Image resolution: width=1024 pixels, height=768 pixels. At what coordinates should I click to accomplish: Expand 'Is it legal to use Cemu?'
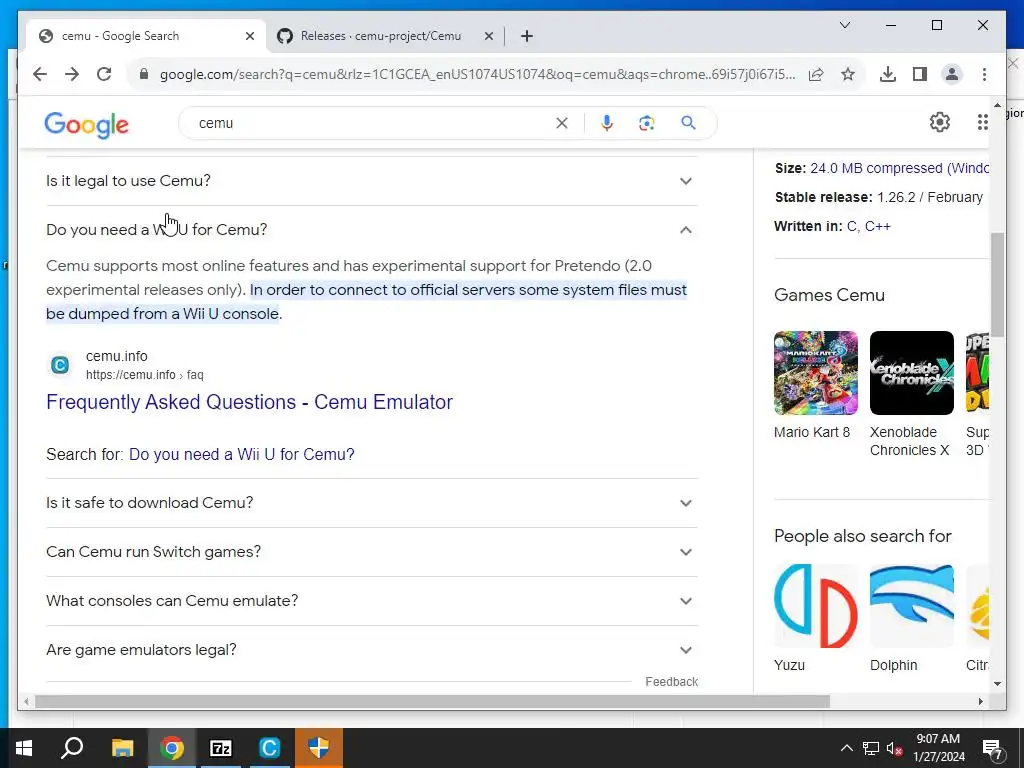tap(371, 181)
